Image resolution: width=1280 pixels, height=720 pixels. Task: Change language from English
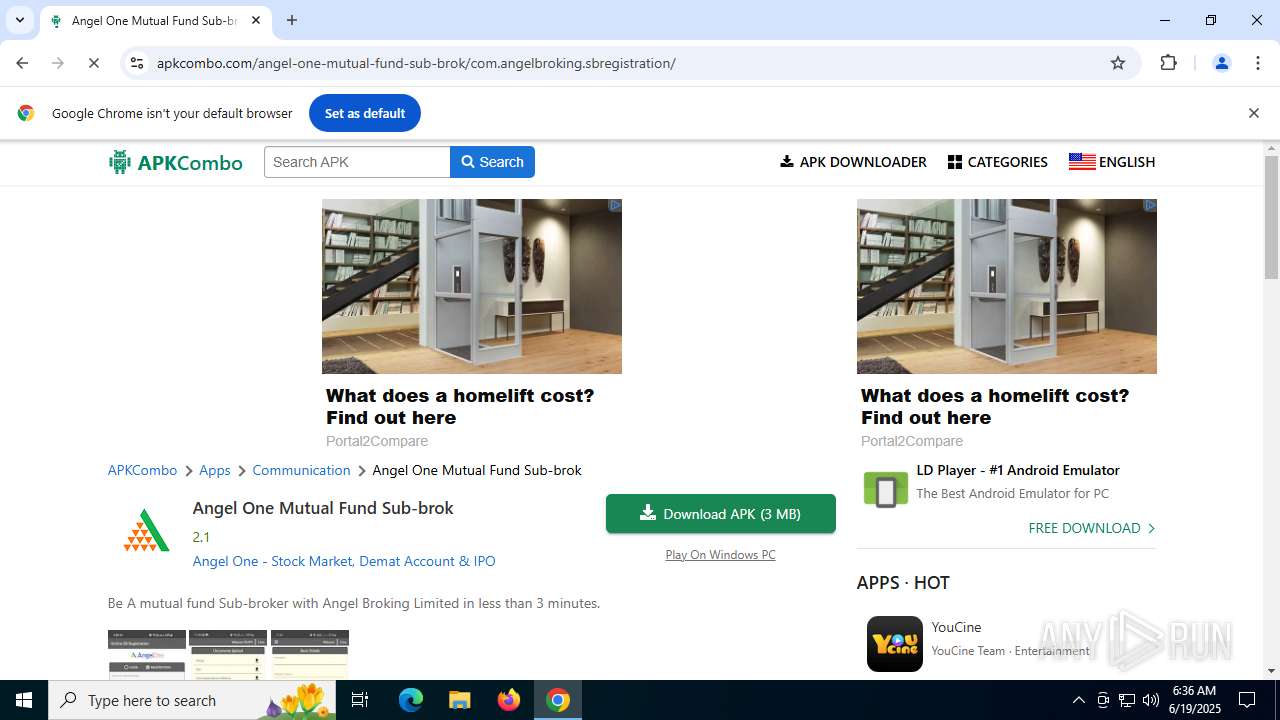[x=1112, y=162]
